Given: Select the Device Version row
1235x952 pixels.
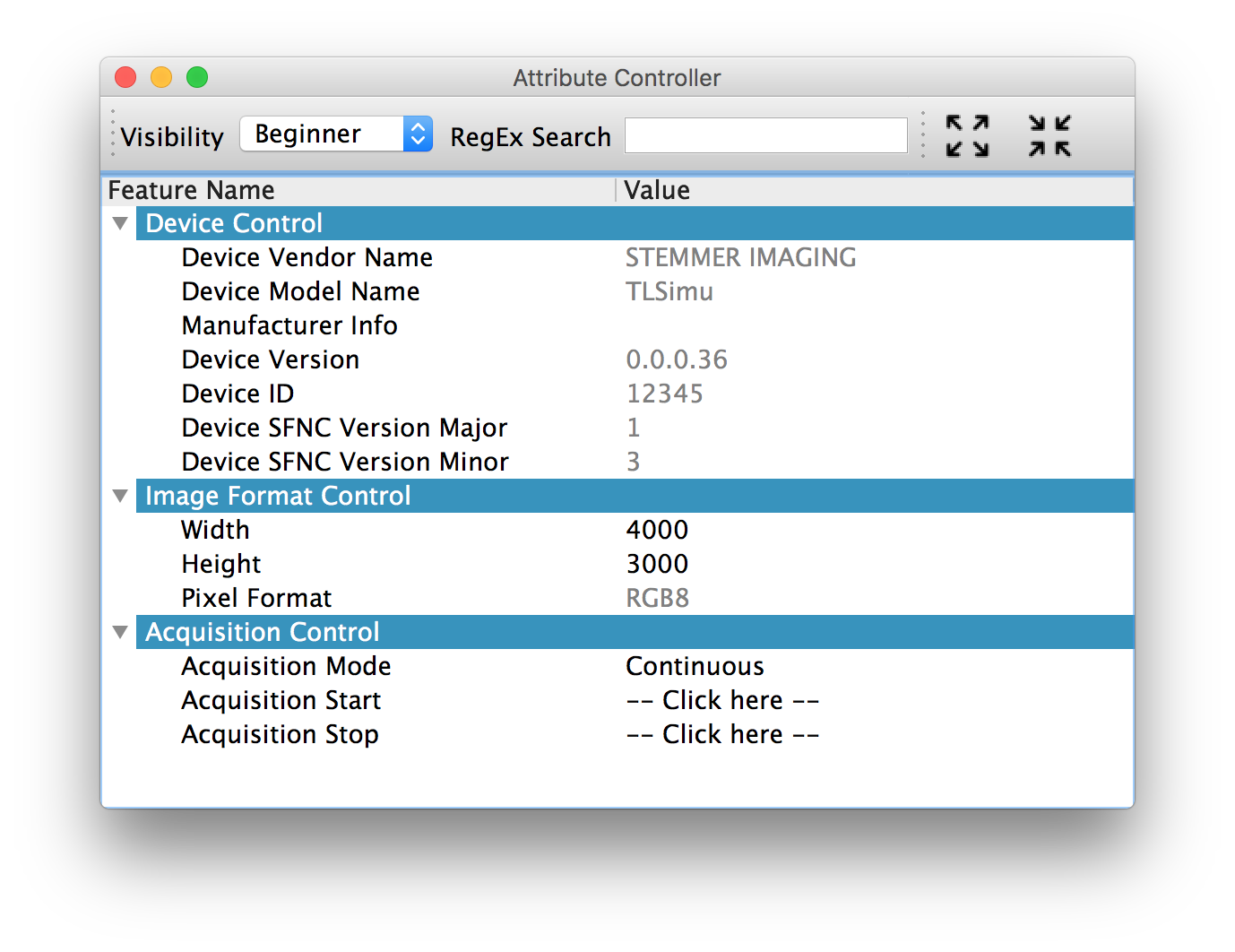Looking at the screenshot, I should coord(617,359).
